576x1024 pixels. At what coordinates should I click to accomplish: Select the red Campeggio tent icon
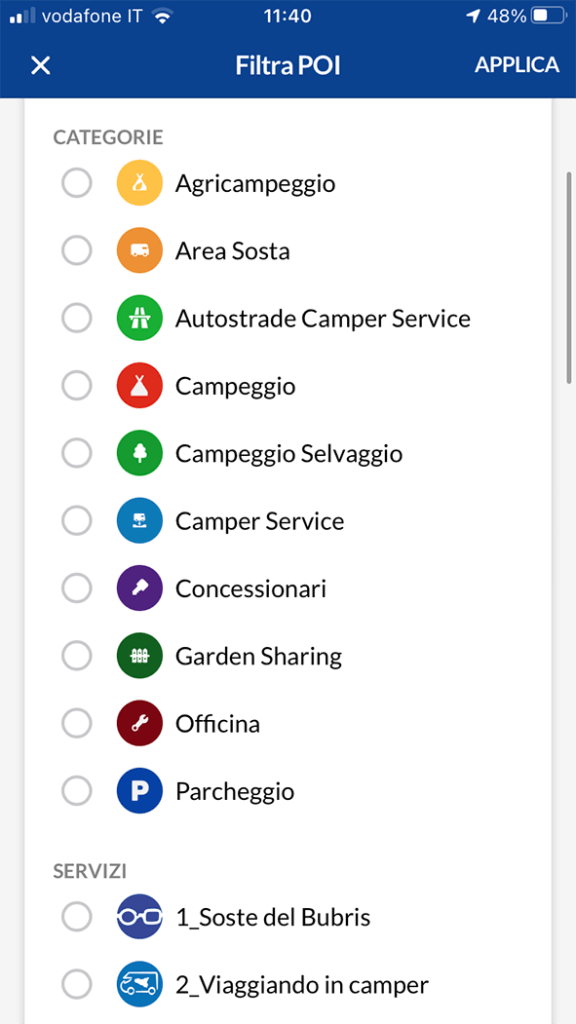tap(139, 385)
